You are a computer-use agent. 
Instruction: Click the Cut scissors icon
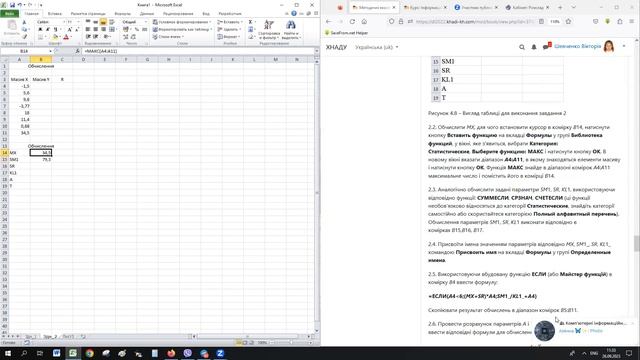(x=24, y=22)
